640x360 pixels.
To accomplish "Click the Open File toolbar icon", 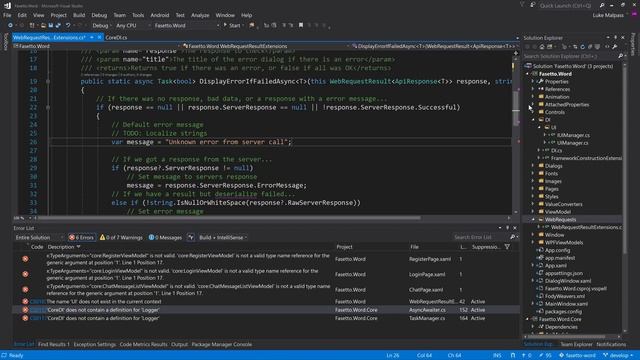I will (x=43, y=25).
